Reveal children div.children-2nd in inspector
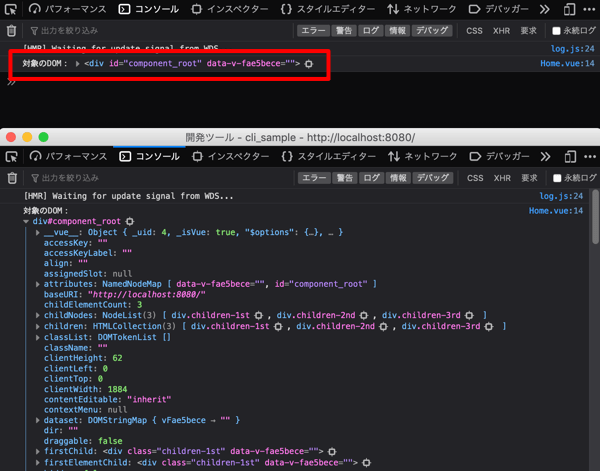The image size is (600, 471). (x=383, y=326)
